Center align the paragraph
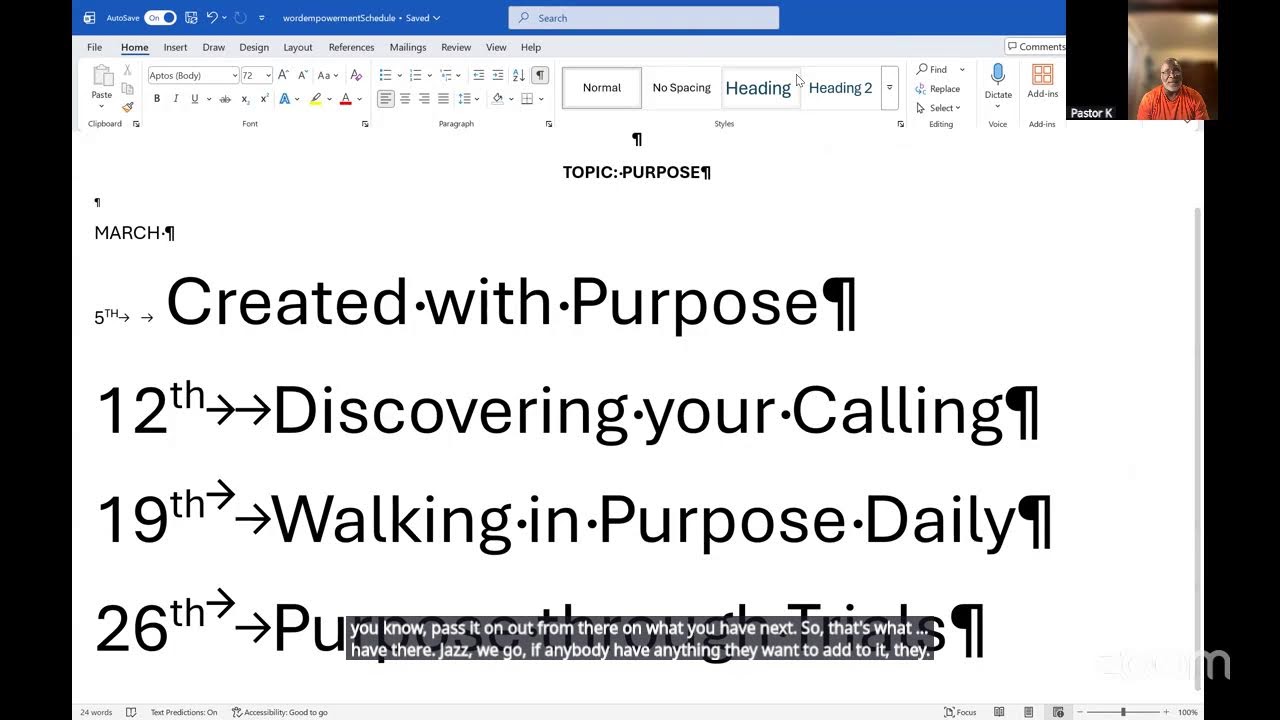 [x=405, y=99]
